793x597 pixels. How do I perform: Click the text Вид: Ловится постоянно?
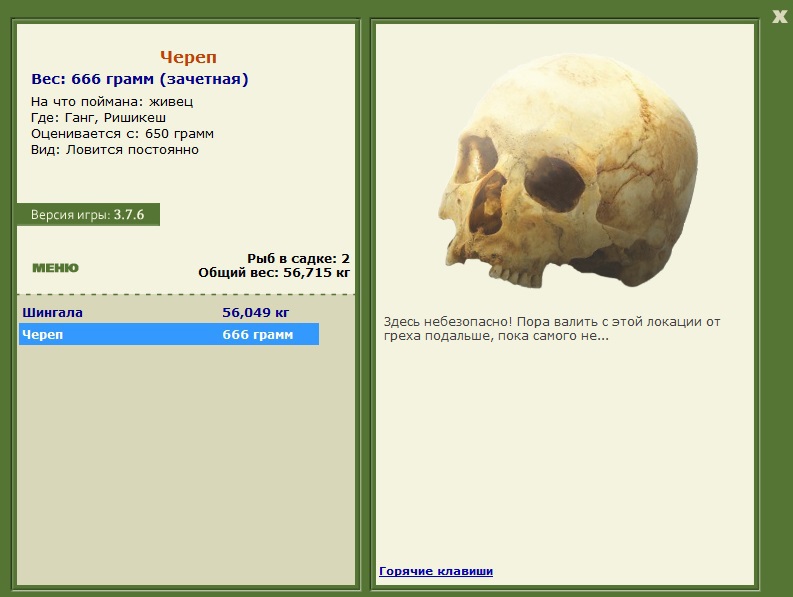115,150
